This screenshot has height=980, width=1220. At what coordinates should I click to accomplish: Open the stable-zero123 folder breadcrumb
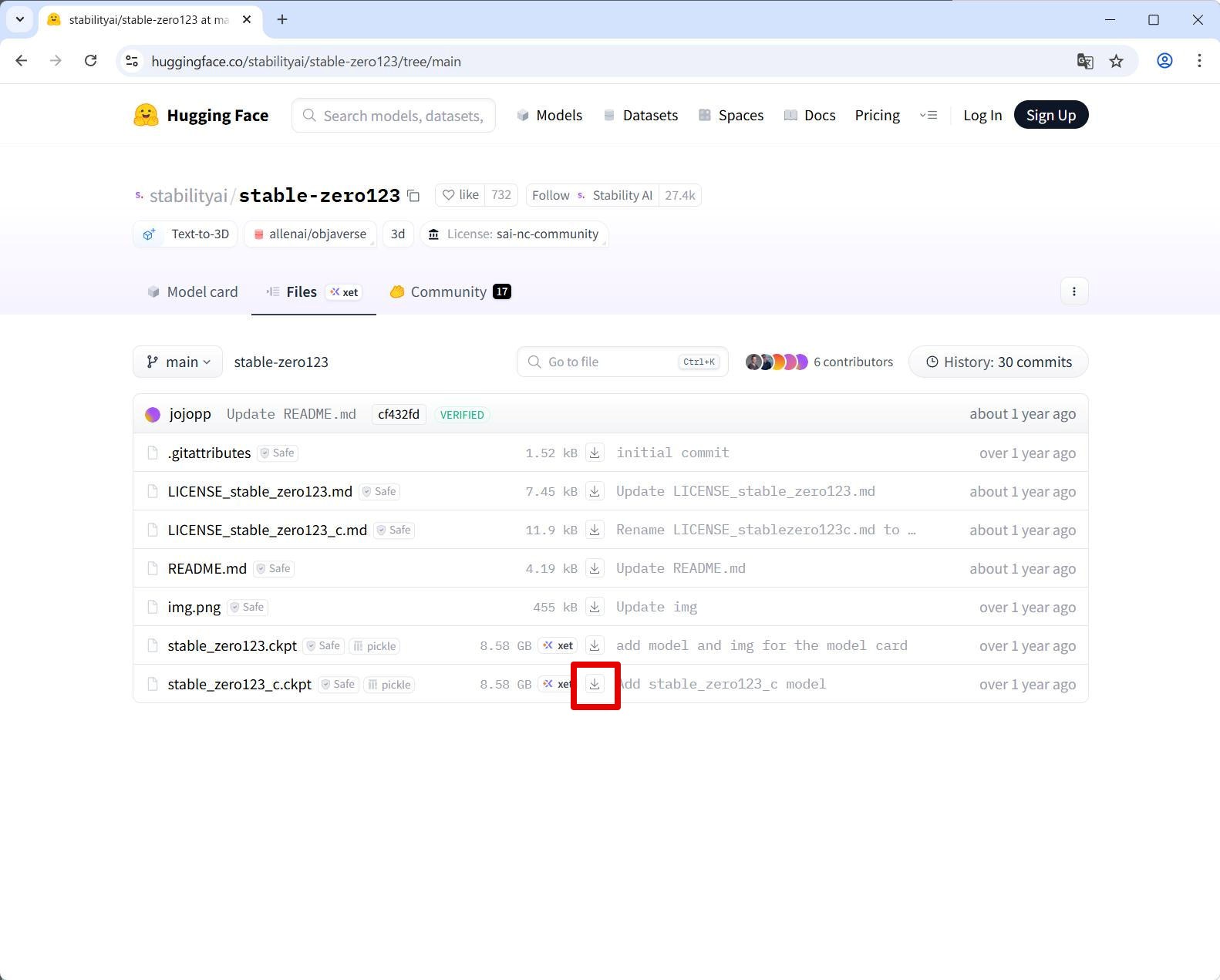click(x=281, y=362)
